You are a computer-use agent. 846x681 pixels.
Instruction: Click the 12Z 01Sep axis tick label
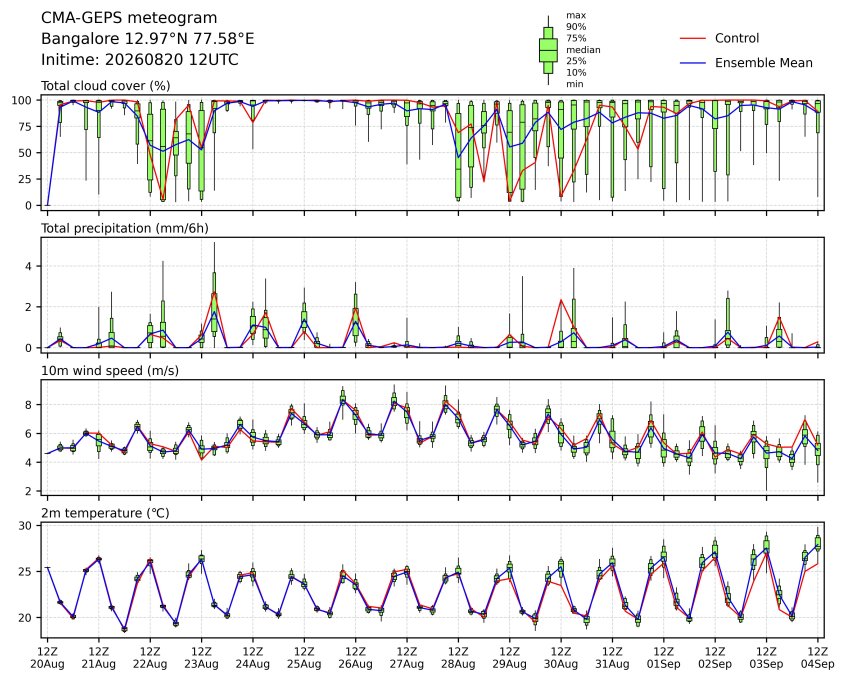pos(664,658)
